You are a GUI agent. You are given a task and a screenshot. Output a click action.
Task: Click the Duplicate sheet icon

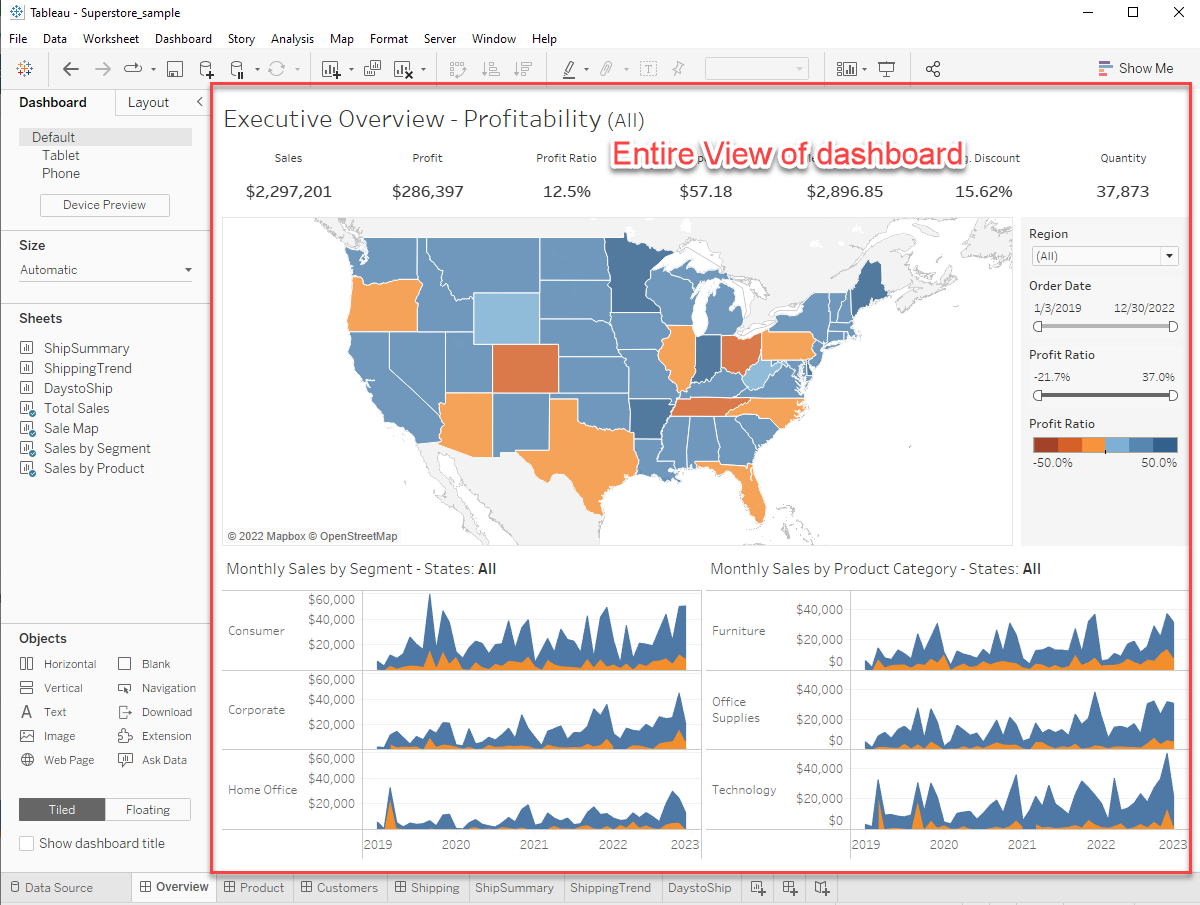(372, 69)
